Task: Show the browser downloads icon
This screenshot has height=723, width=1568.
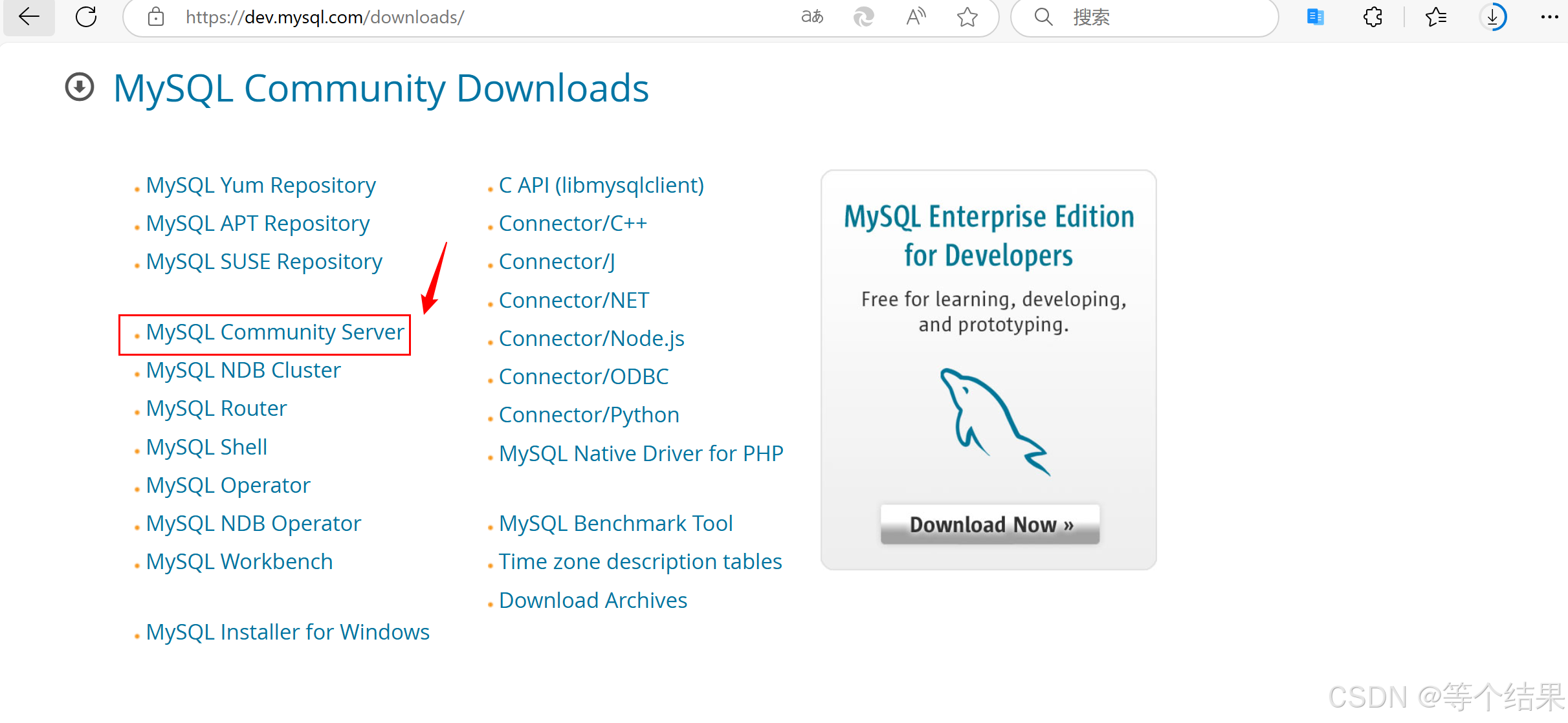Action: pos(1492,17)
